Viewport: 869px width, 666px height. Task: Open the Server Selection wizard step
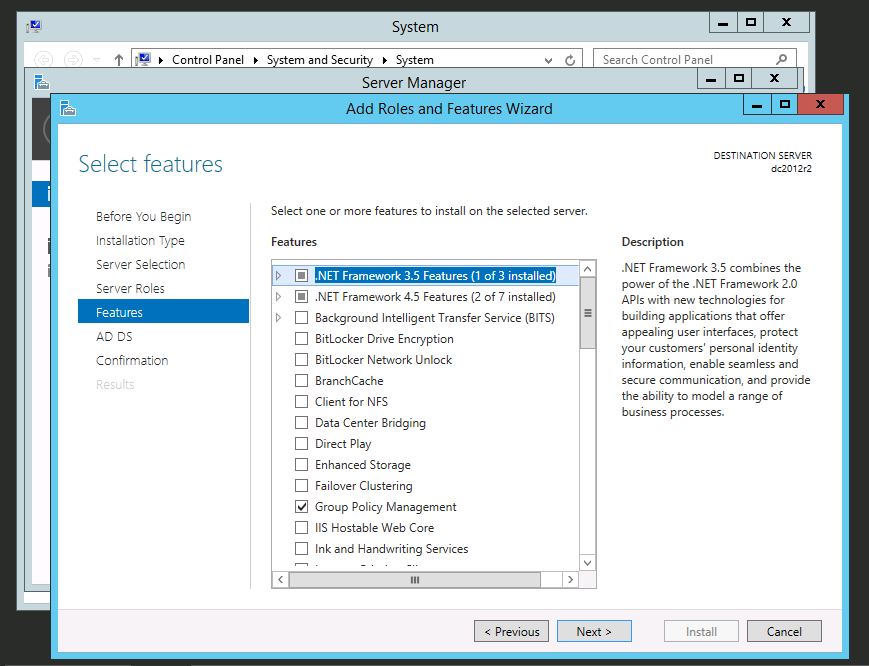(x=140, y=264)
